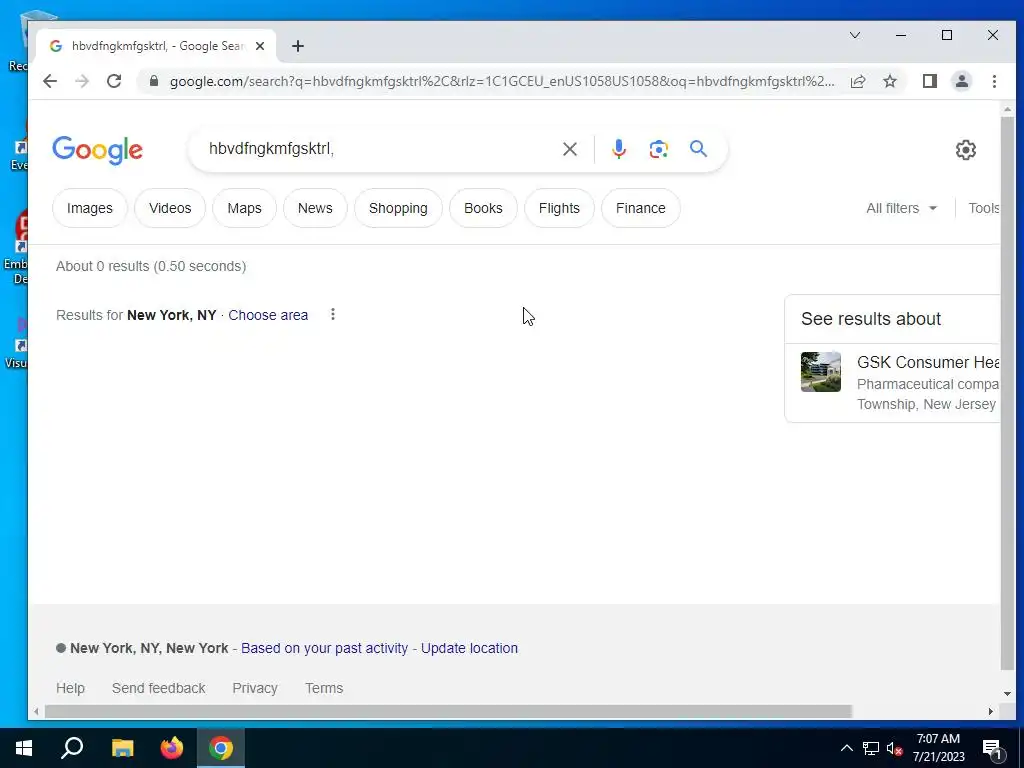Filter results by Images
The height and width of the screenshot is (768, 1024).
[89, 208]
